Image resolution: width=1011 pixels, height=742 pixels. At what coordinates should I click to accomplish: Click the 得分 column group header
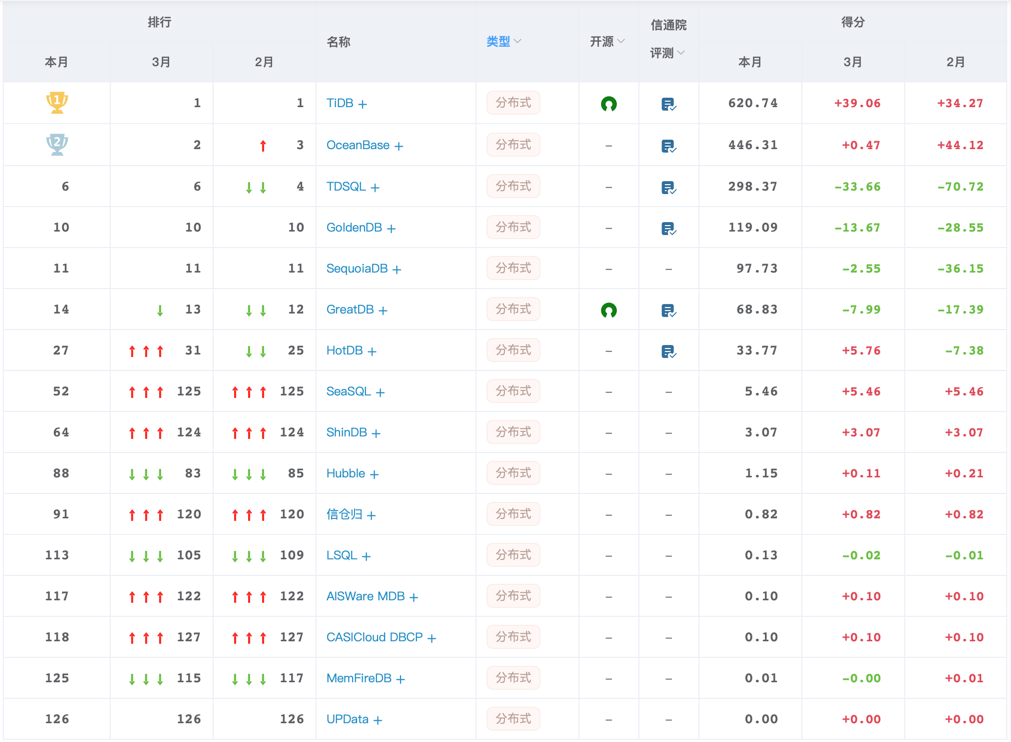(853, 22)
